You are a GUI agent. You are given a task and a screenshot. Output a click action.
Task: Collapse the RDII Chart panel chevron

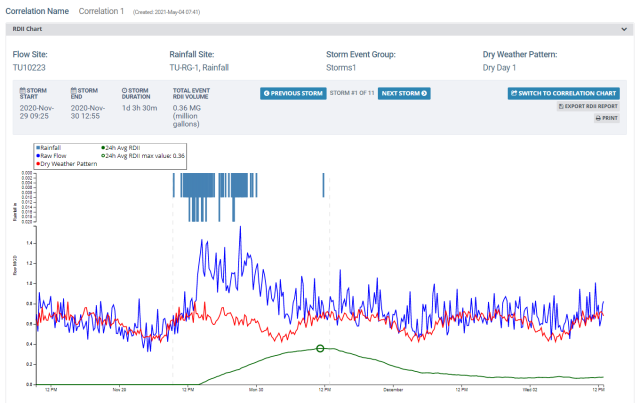coord(624,29)
